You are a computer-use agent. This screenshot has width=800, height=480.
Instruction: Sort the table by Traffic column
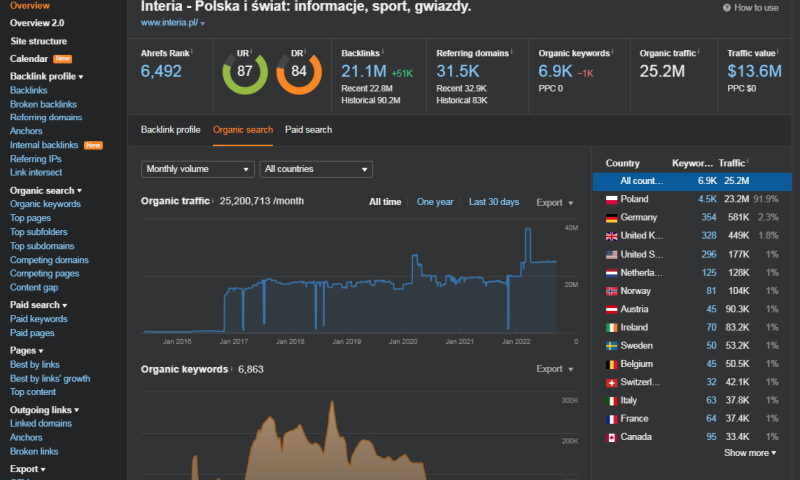732,163
